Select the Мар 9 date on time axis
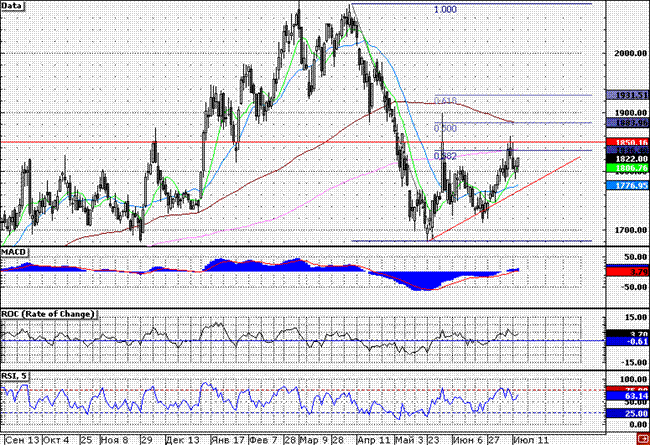The image size is (650, 445). [x=312, y=439]
